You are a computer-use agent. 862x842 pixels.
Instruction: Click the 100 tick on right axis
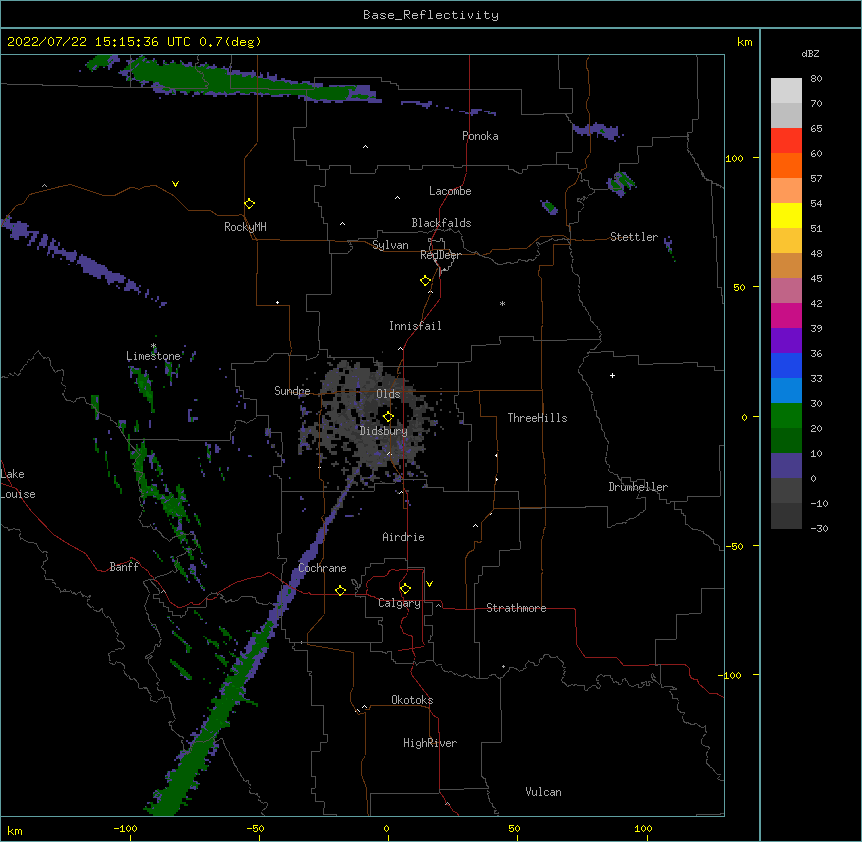coord(734,159)
